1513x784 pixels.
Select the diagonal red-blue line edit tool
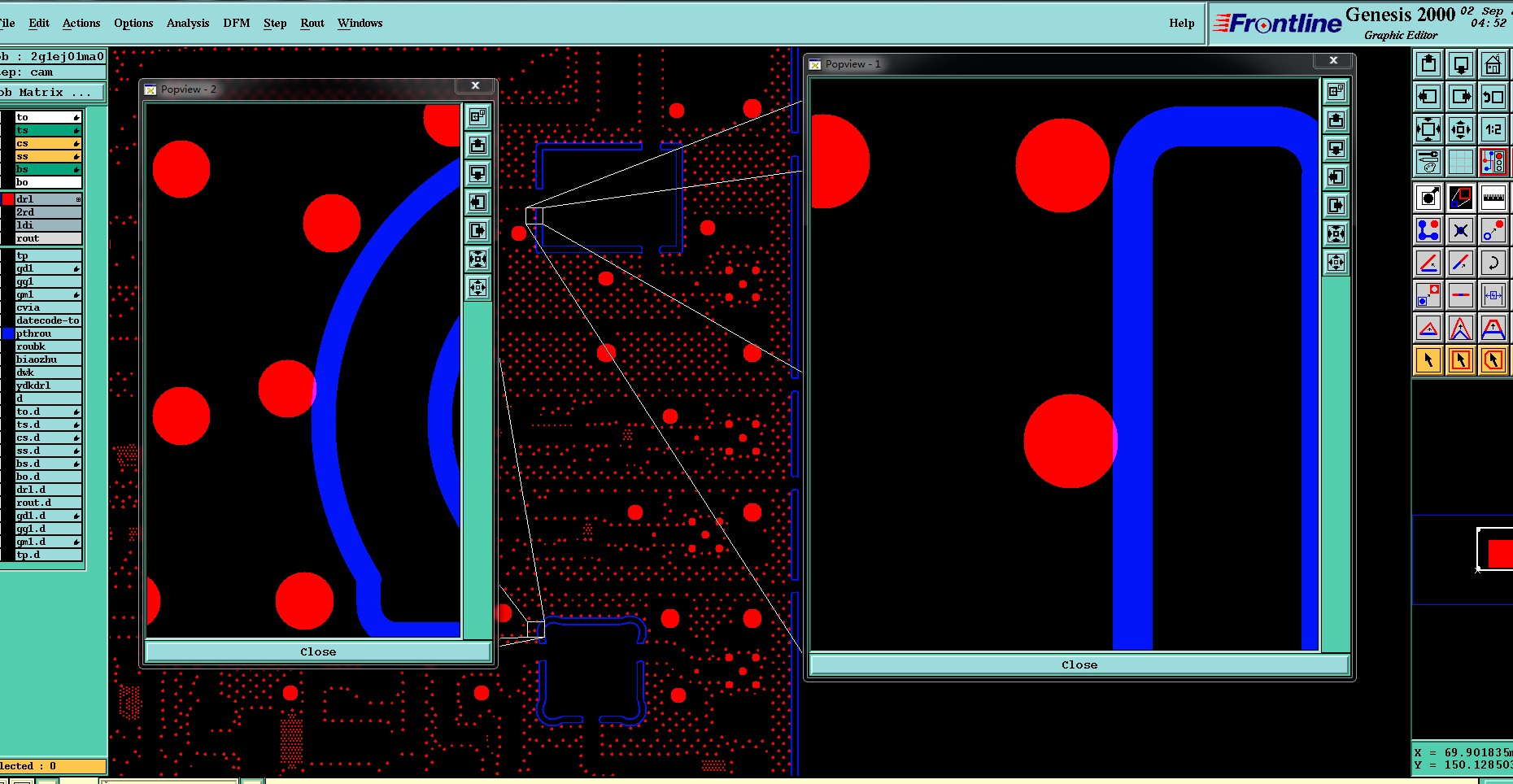click(1461, 263)
